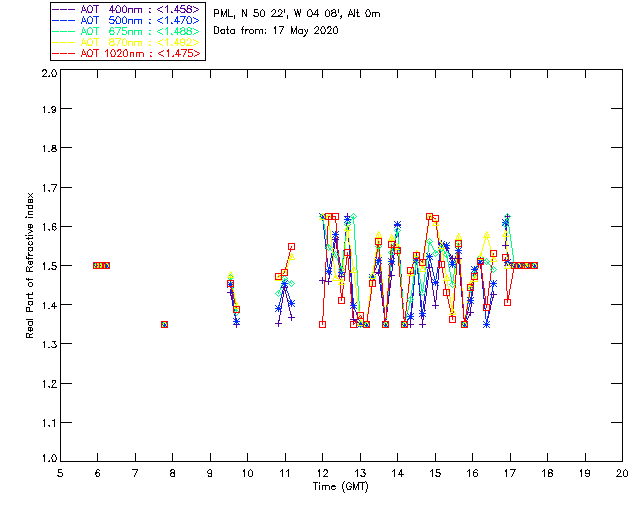The height and width of the screenshot is (512, 640).
Task: Click the 2.0 y-axis tick label
Action: [x=49, y=74]
